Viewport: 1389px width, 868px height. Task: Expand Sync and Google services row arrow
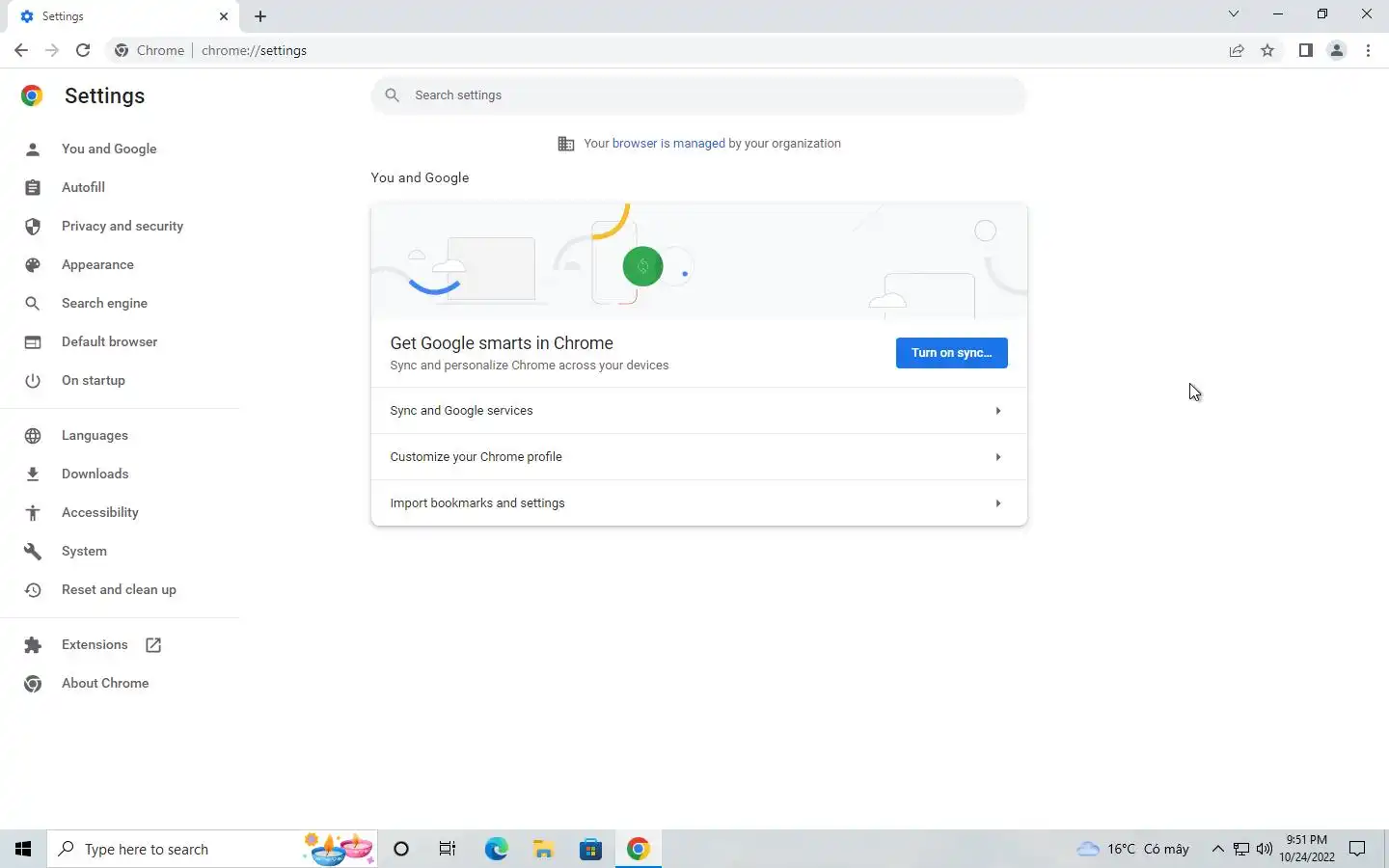997,411
